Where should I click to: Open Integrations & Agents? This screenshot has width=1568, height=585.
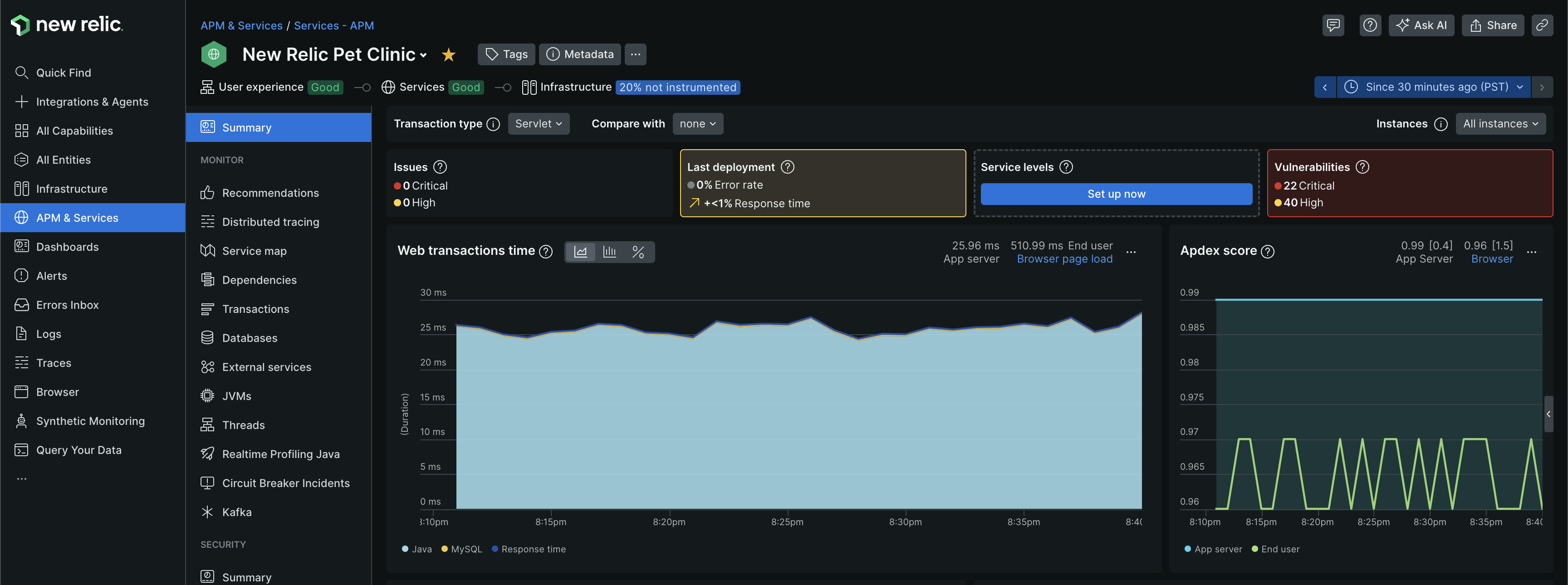[x=93, y=102]
